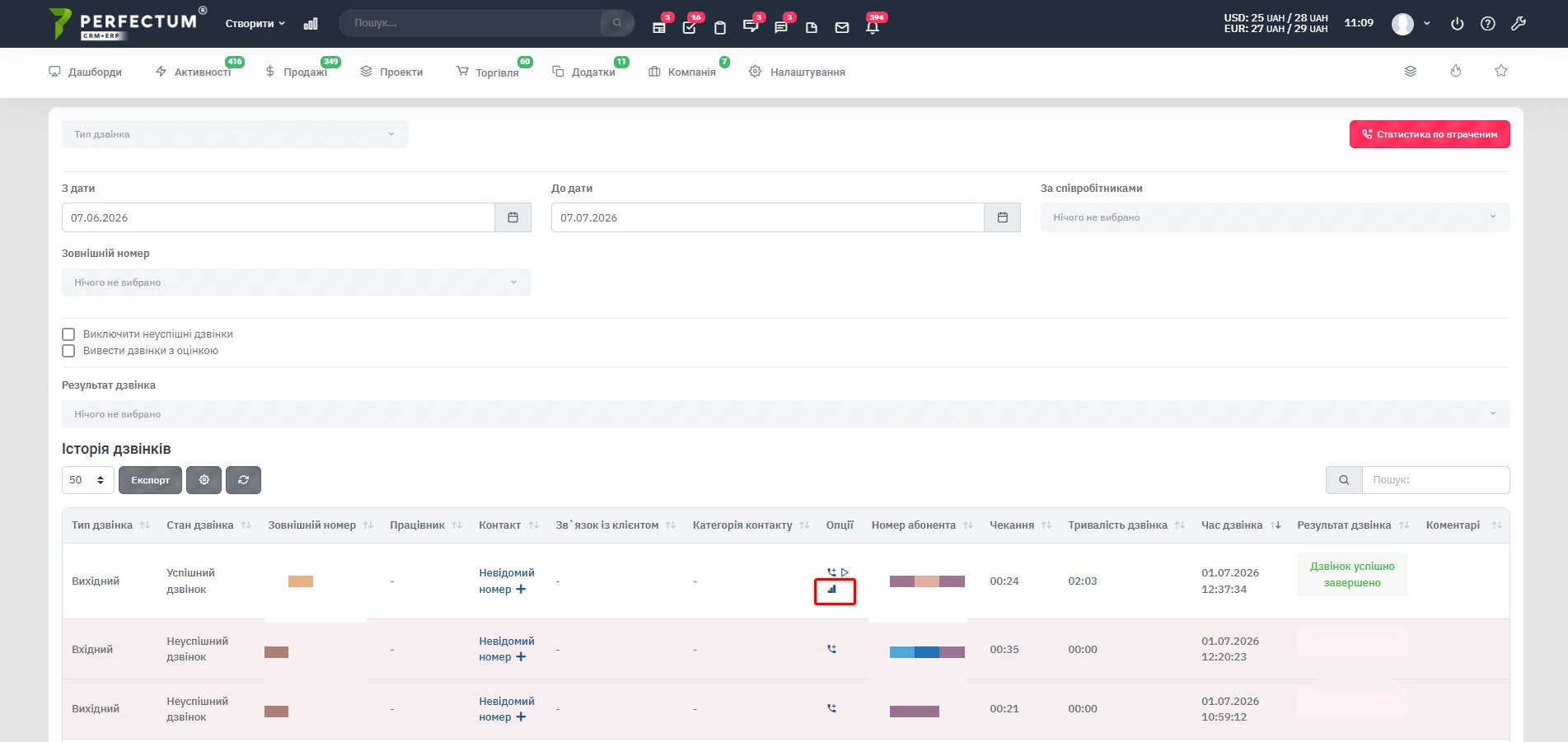Image resolution: width=1568 pixels, height=742 pixels.
Task: Check 'Вивести дзвінки з оцінкою' checkbox
Action: pyautogui.click(x=68, y=351)
